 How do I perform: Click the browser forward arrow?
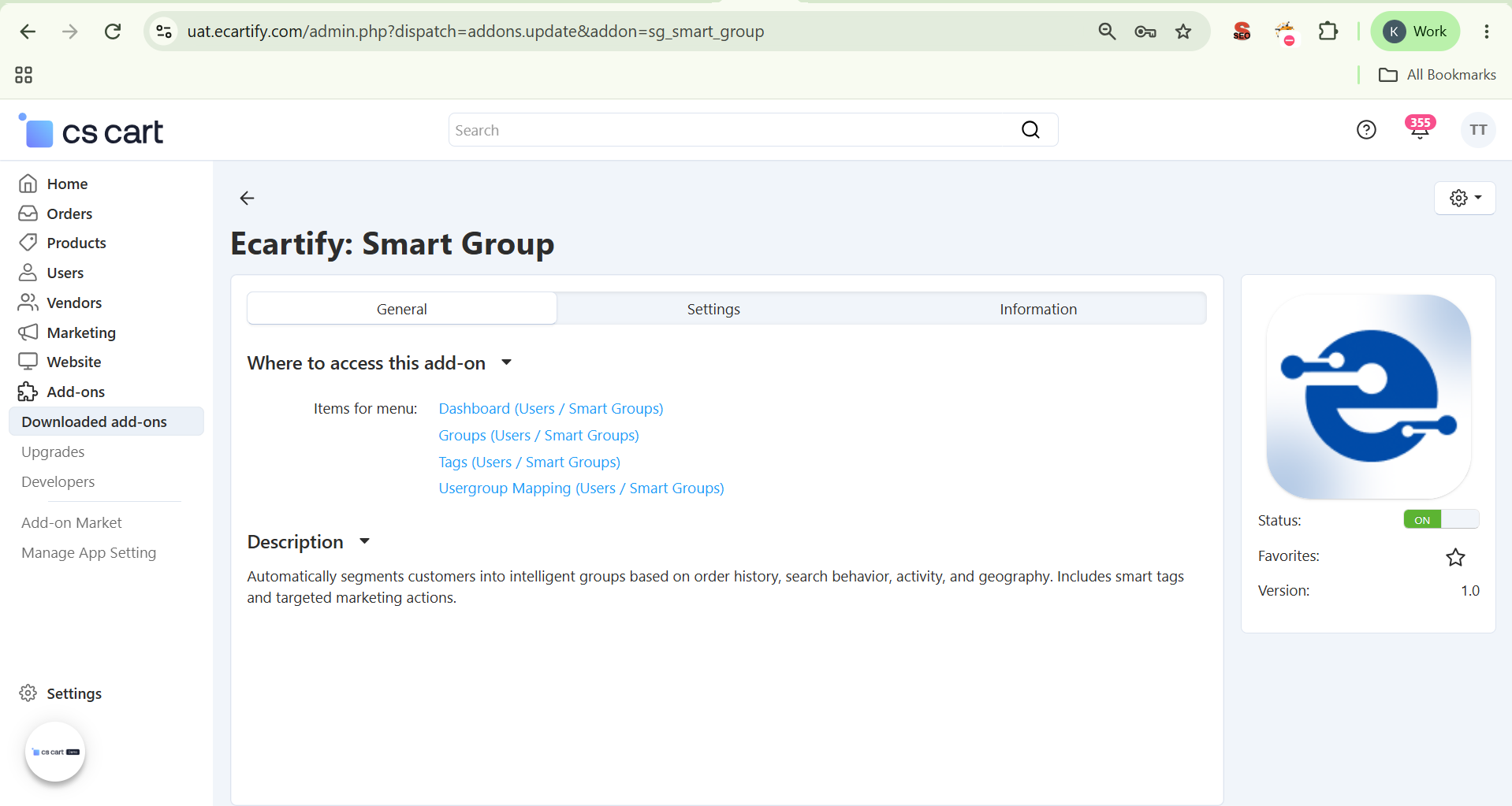tap(70, 32)
